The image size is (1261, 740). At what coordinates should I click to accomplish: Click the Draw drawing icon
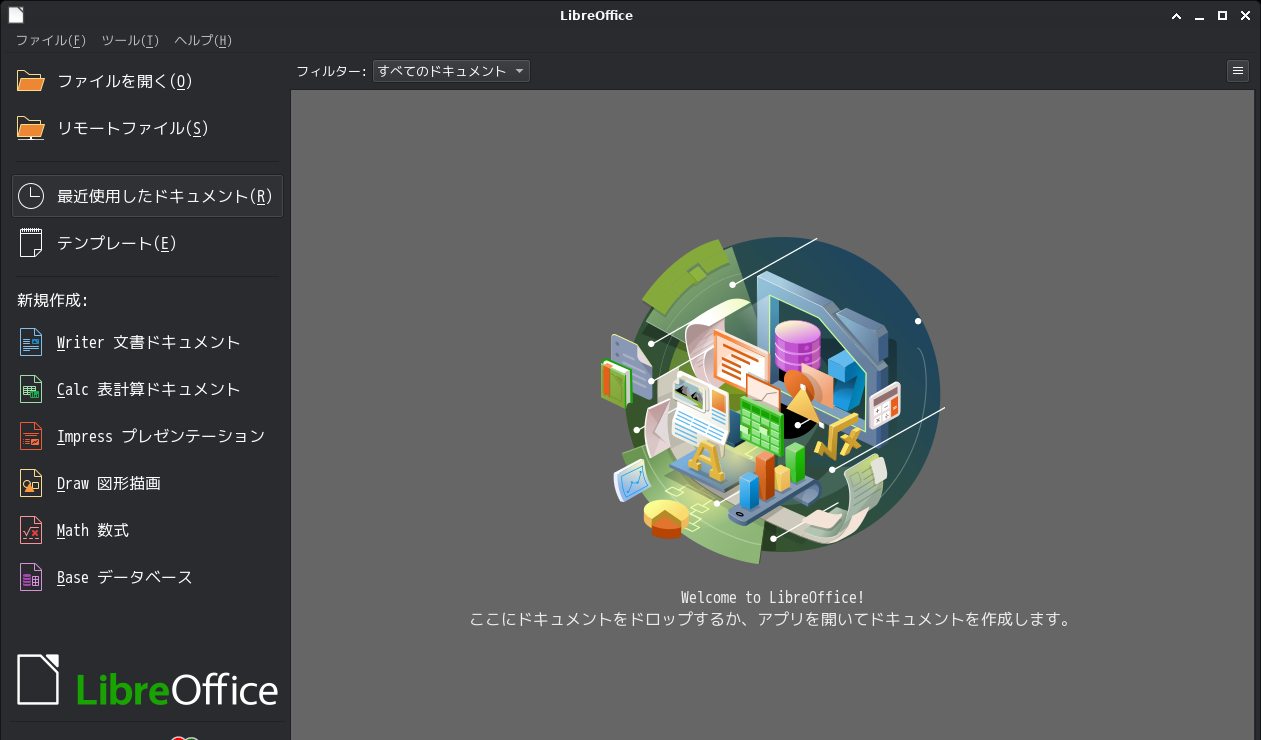pyautogui.click(x=31, y=483)
